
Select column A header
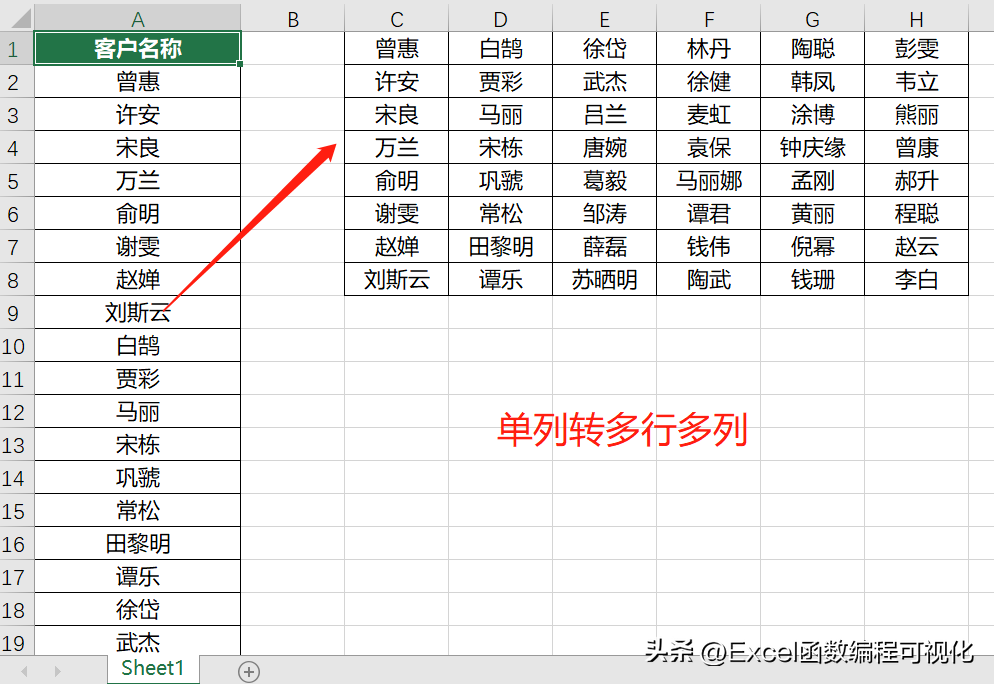click(138, 18)
